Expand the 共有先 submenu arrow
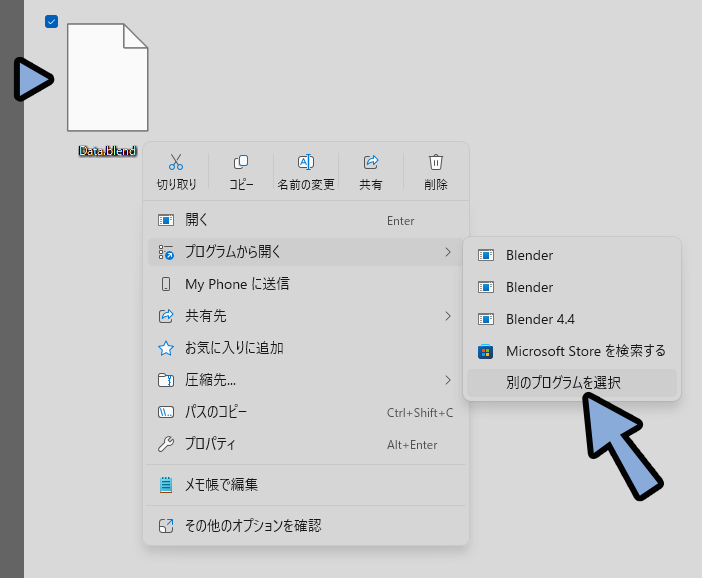The width and height of the screenshot is (702, 578). [x=447, y=316]
